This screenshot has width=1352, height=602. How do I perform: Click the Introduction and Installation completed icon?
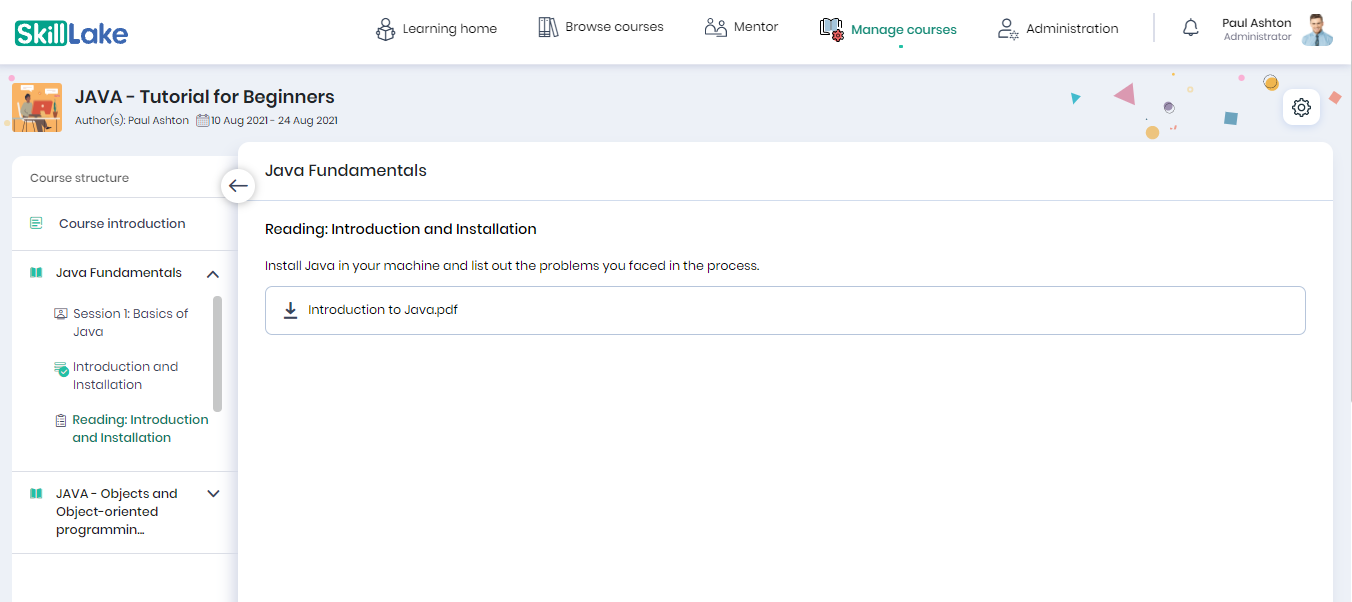61,368
